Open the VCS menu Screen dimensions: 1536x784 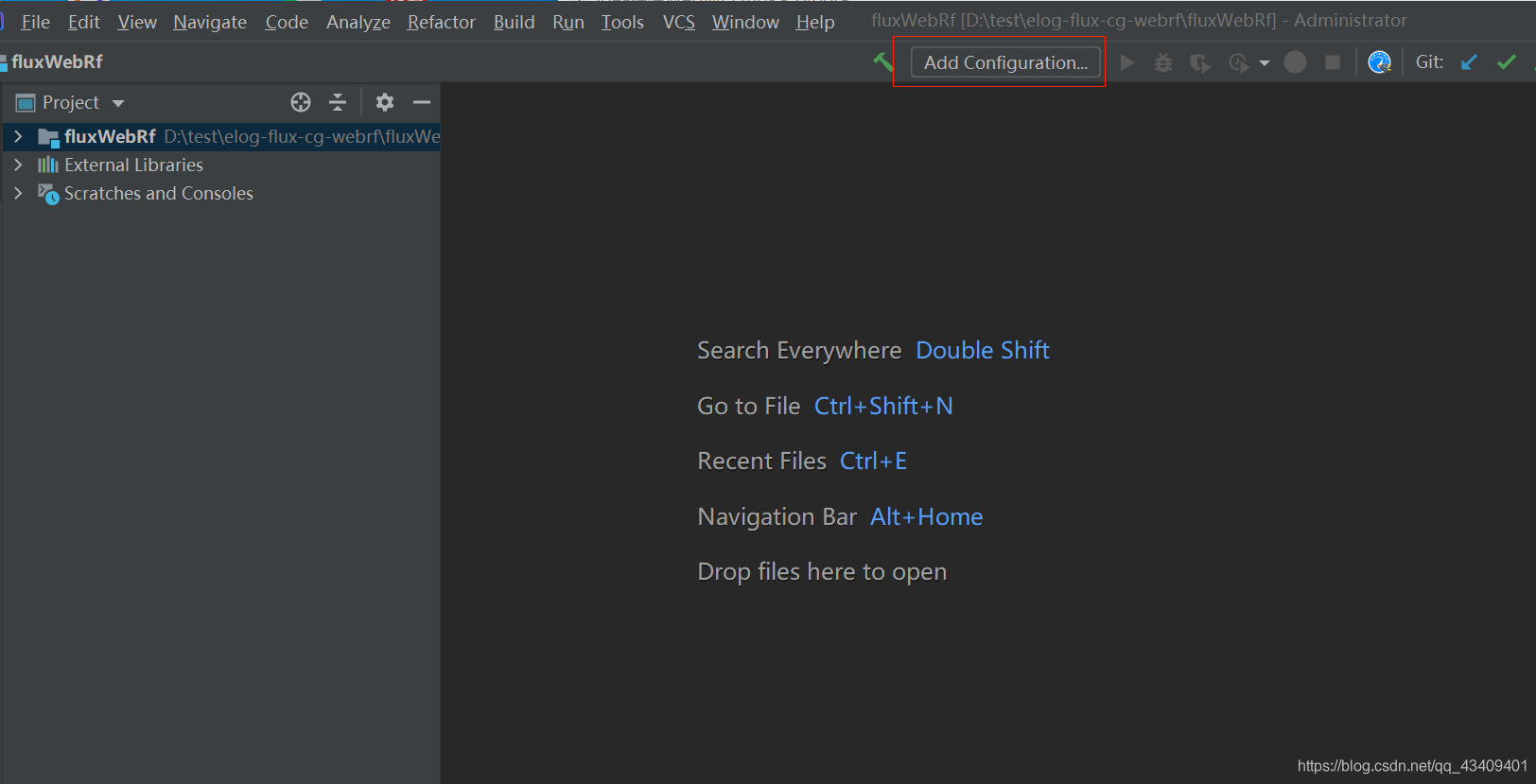(679, 22)
